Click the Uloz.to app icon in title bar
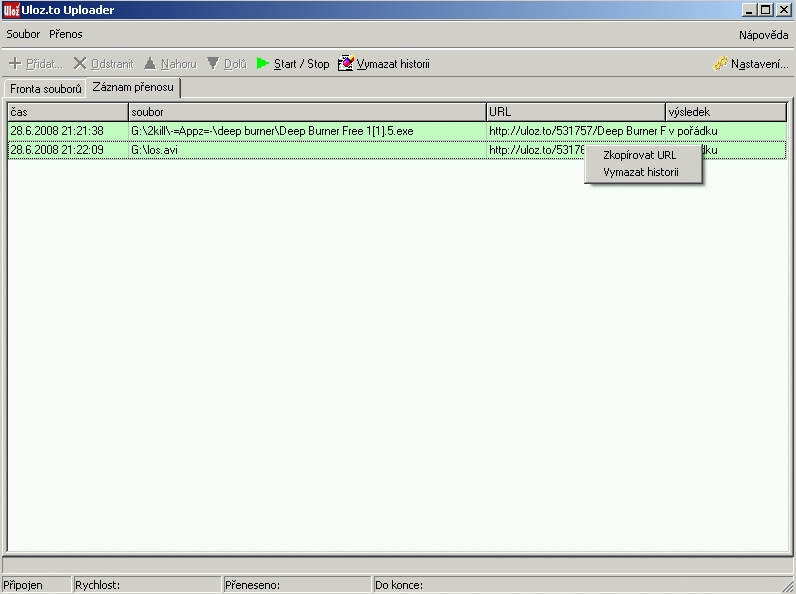 click(11, 10)
